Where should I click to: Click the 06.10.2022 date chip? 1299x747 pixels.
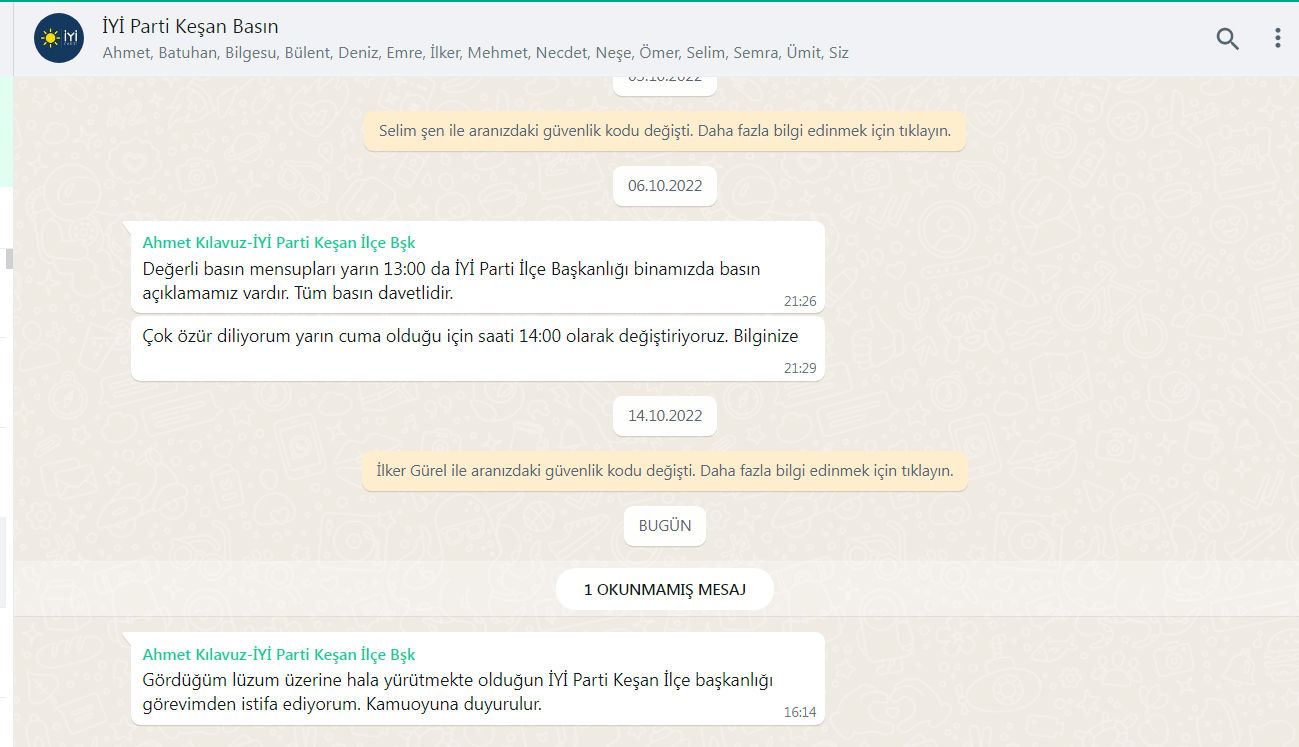tap(664, 186)
